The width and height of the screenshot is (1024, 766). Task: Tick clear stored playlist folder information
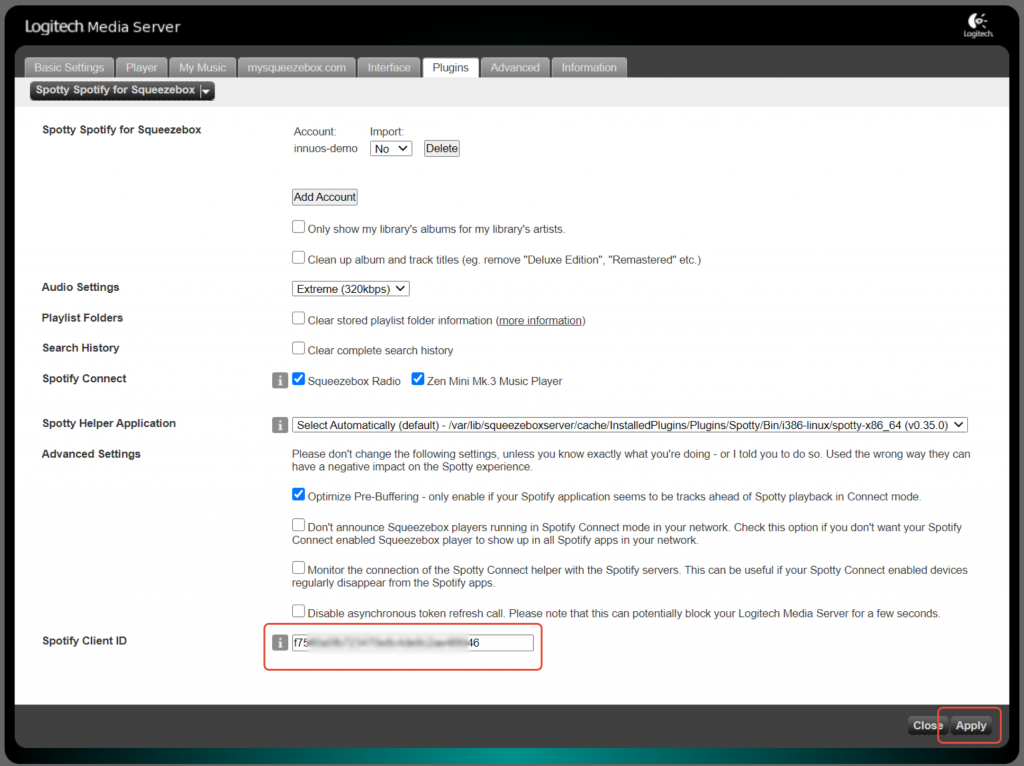tap(298, 318)
